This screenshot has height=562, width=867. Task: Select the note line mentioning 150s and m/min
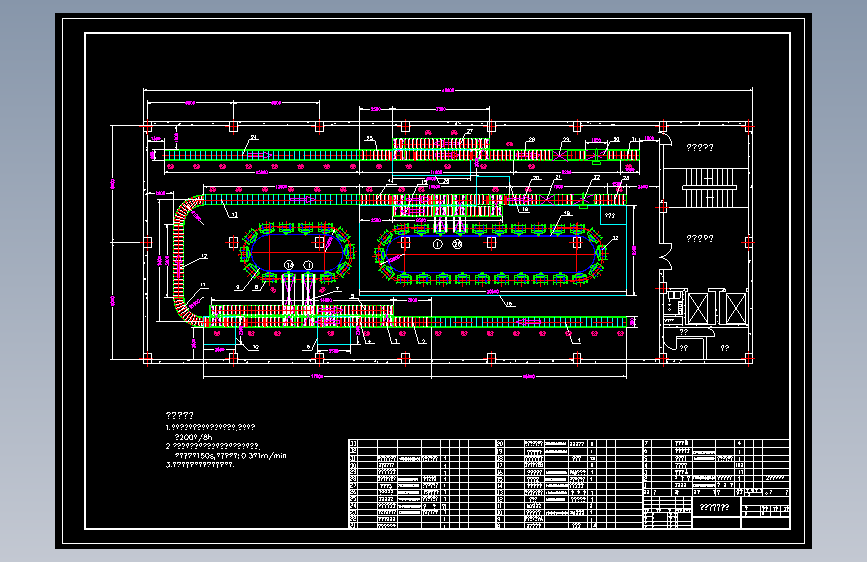point(231,455)
